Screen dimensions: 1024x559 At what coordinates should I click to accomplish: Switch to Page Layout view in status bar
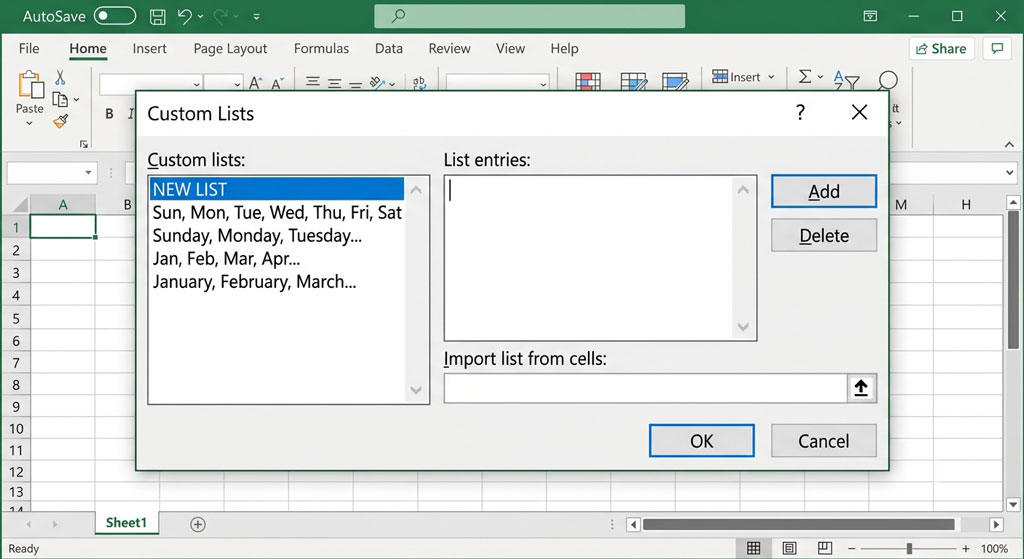click(790, 548)
